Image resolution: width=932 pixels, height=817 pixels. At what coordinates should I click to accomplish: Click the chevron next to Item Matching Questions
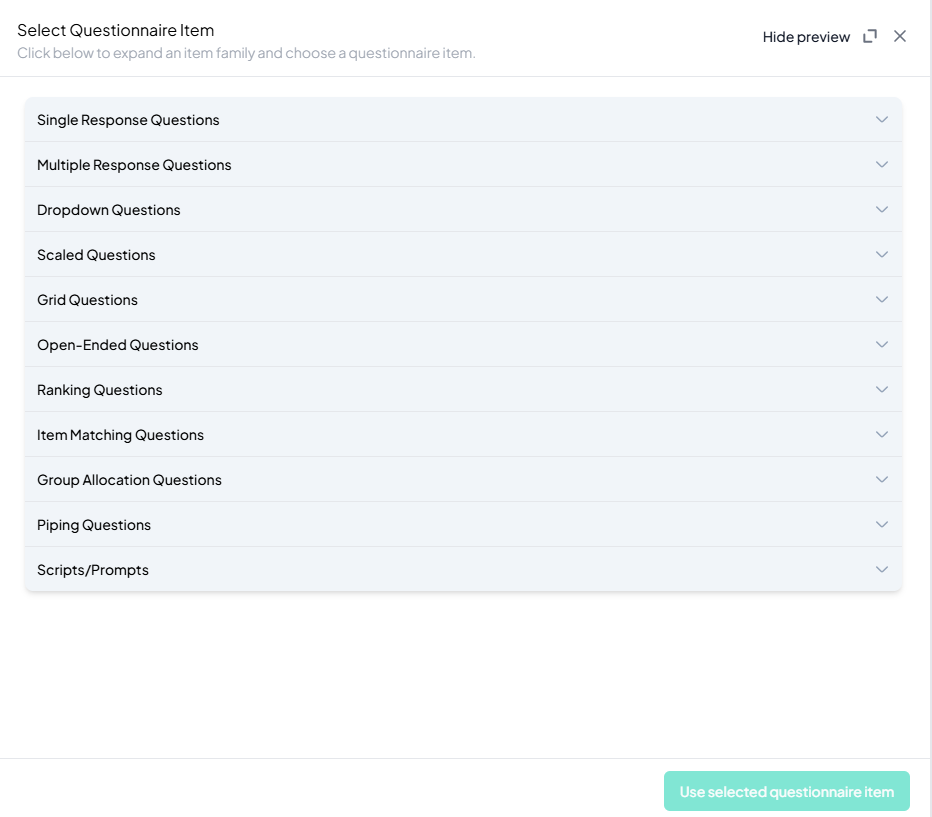(x=881, y=435)
